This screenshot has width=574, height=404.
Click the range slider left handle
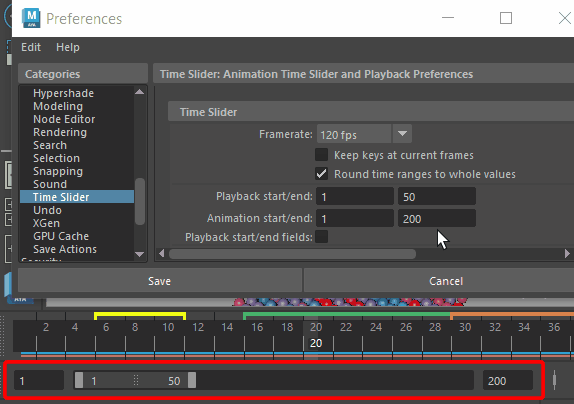[x=79, y=380]
